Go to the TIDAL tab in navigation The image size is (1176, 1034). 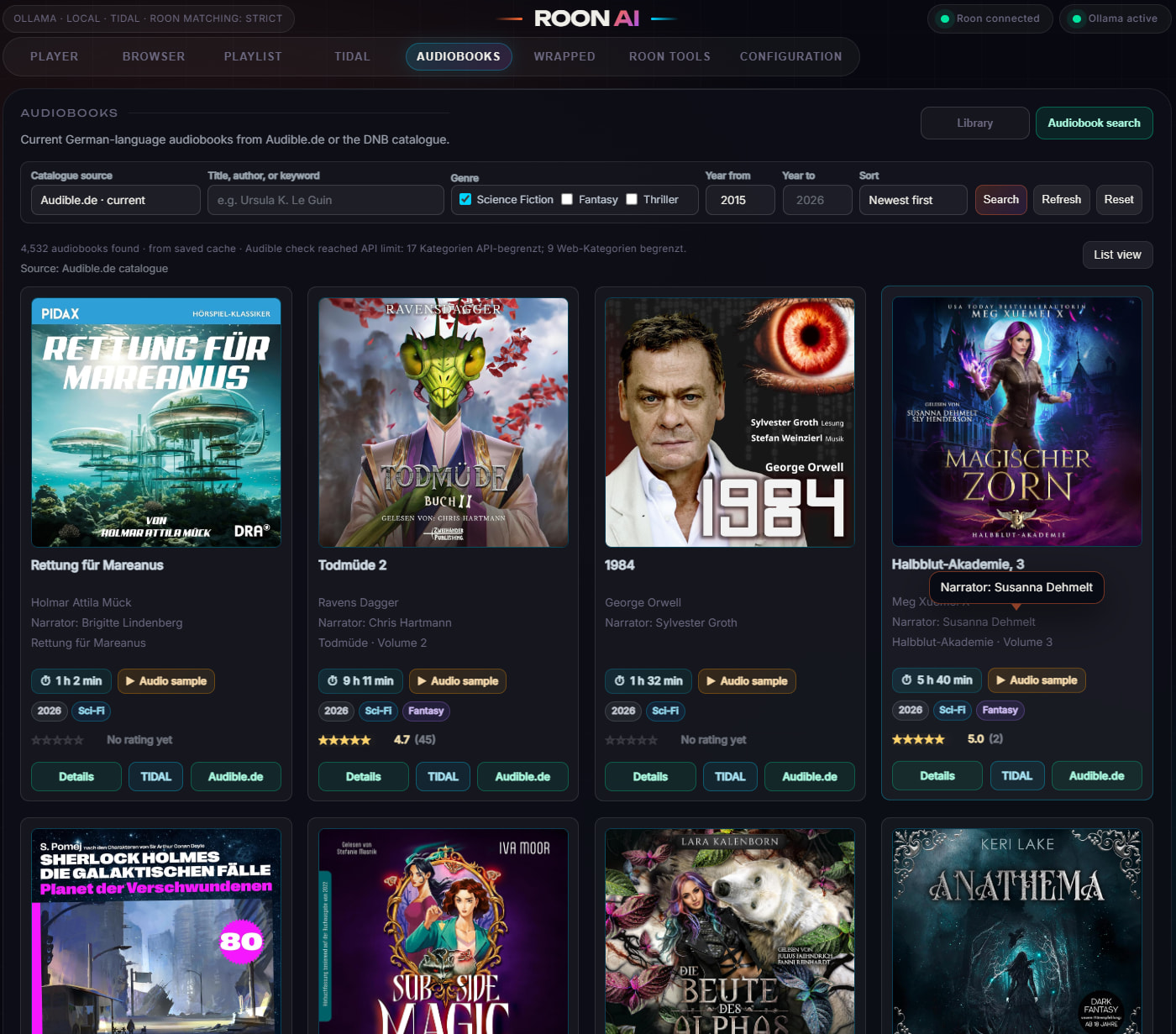(352, 56)
